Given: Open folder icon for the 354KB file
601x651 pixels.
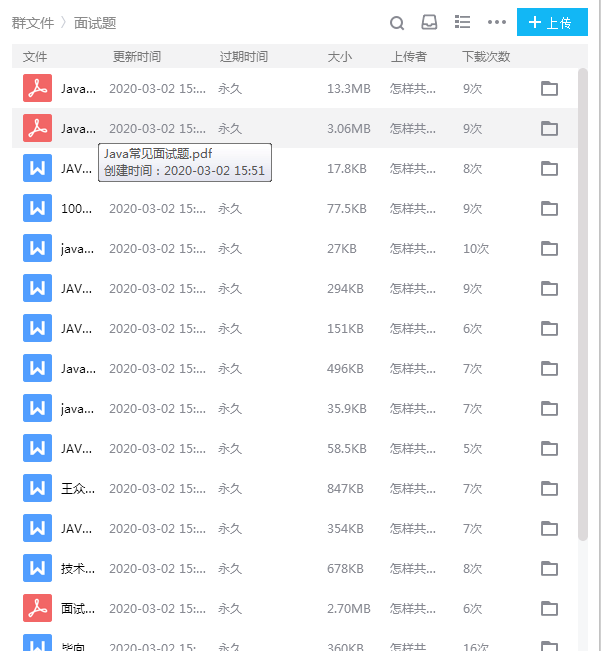Looking at the screenshot, I should click(x=549, y=528).
